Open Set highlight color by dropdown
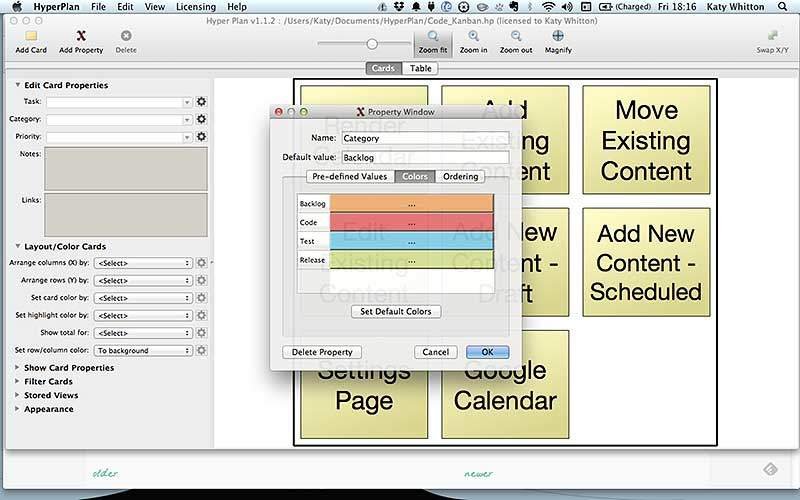Viewport: 800px width, 500px height. 143,315
